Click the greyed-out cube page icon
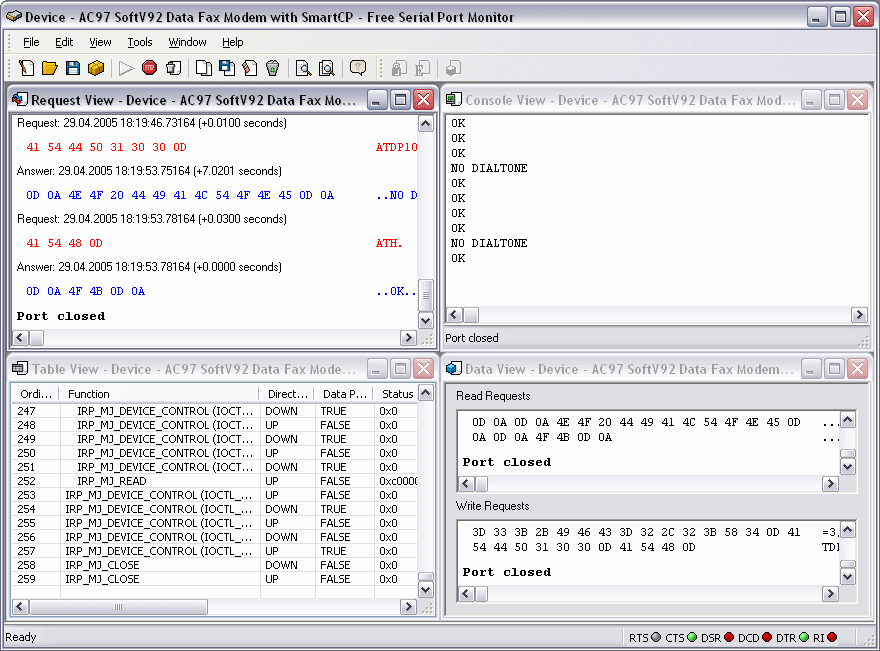880x651 pixels. point(453,68)
